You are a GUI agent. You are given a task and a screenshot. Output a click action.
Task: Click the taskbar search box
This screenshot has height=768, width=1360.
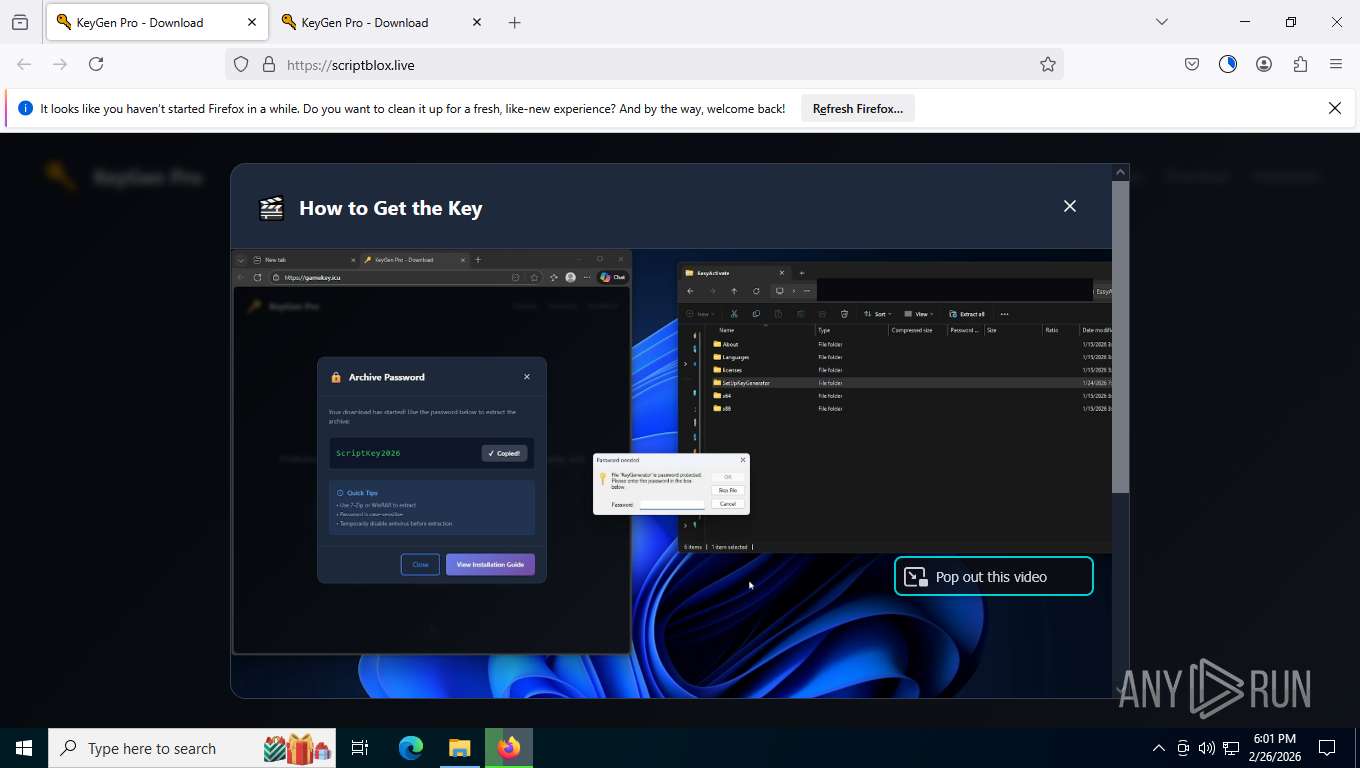pos(194,748)
